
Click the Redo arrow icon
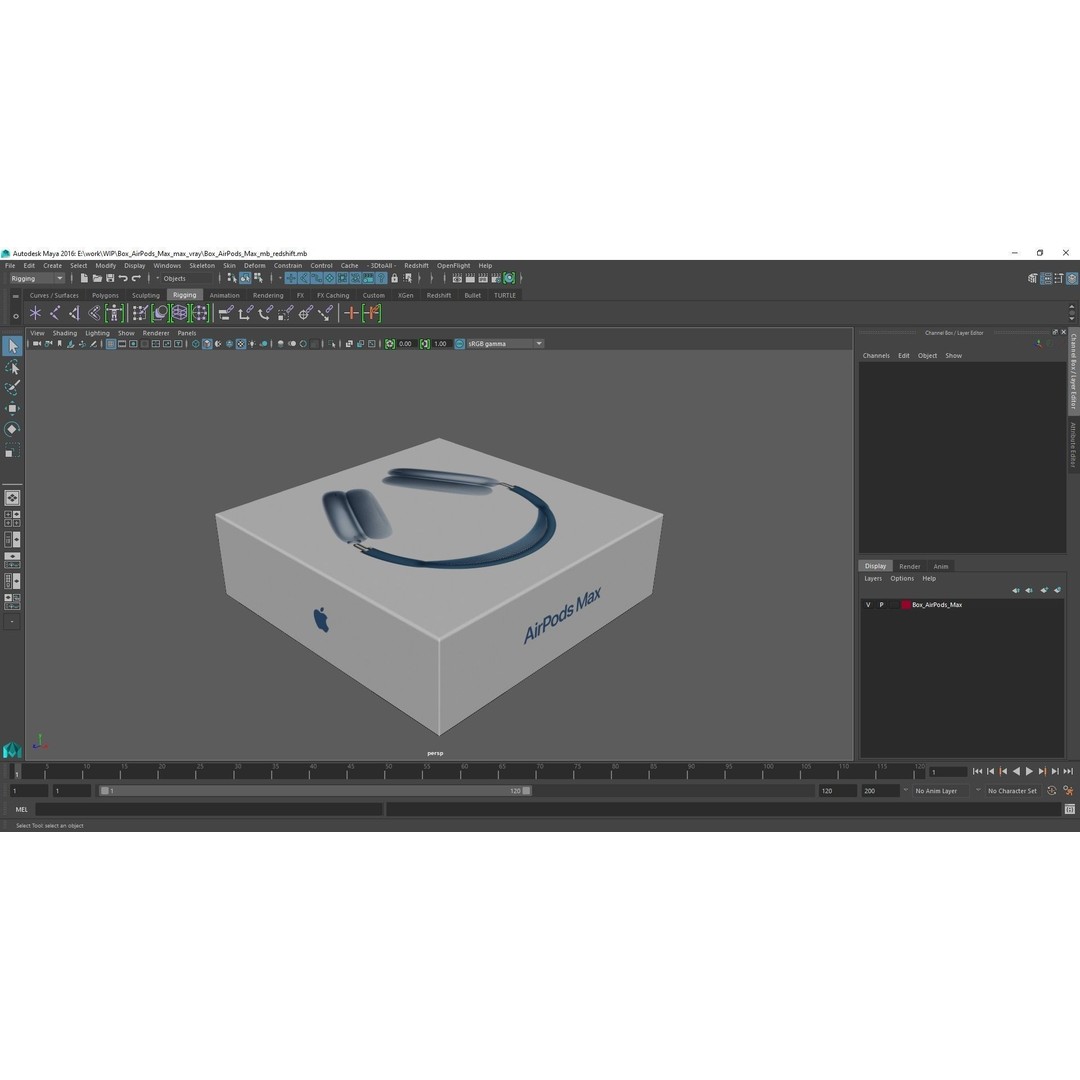(136, 278)
